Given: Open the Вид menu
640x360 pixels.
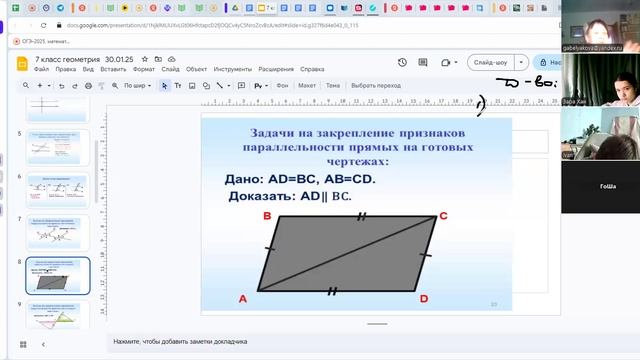Looking at the screenshot, I should [88, 69].
